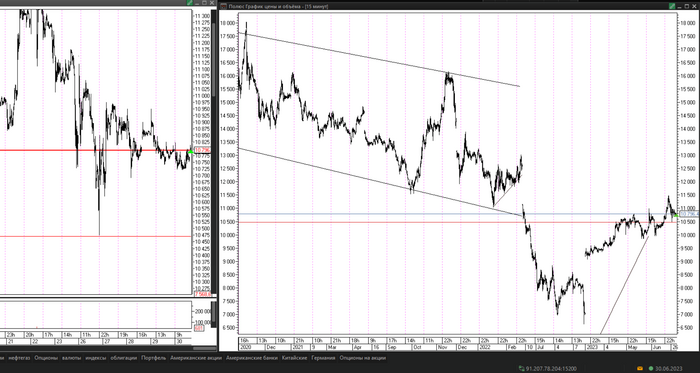Click the 2021 year label on Полюс time axis
The width and height of the screenshot is (700, 373).
[x=297, y=347]
